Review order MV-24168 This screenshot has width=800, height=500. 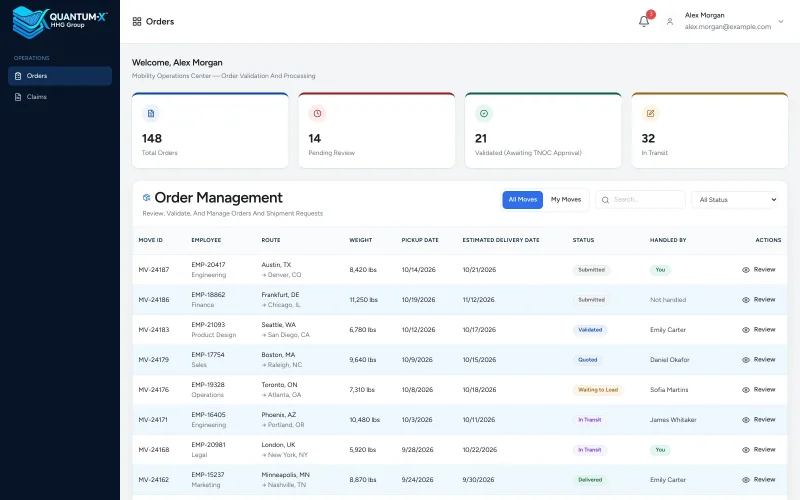pos(759,449)
